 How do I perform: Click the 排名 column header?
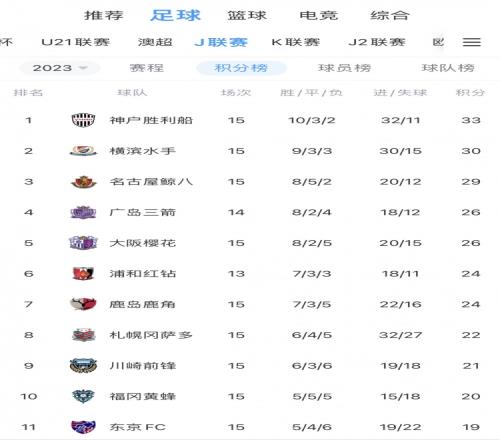click(28, 92)
